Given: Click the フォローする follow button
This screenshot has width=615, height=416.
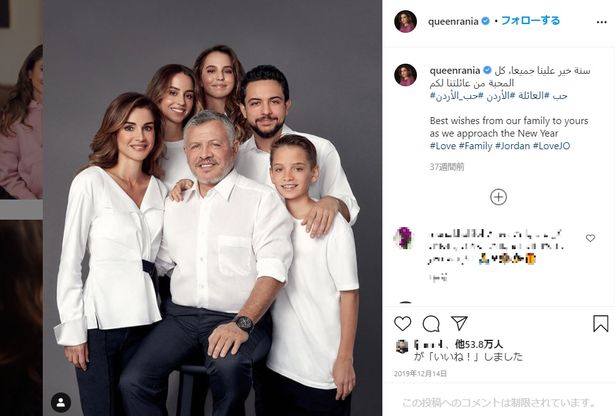Looking at the screenshot, I should point(530,21).
